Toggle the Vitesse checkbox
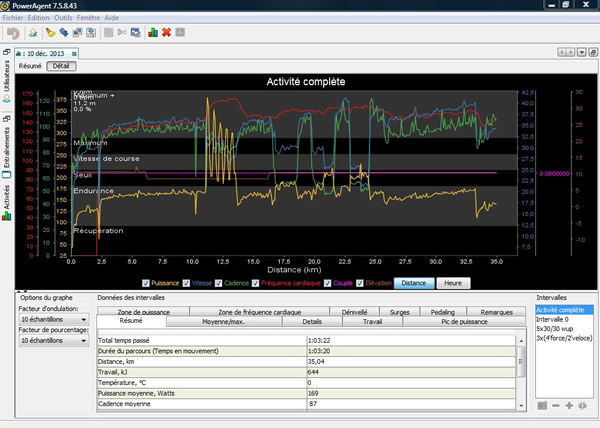 coord(186,283)
